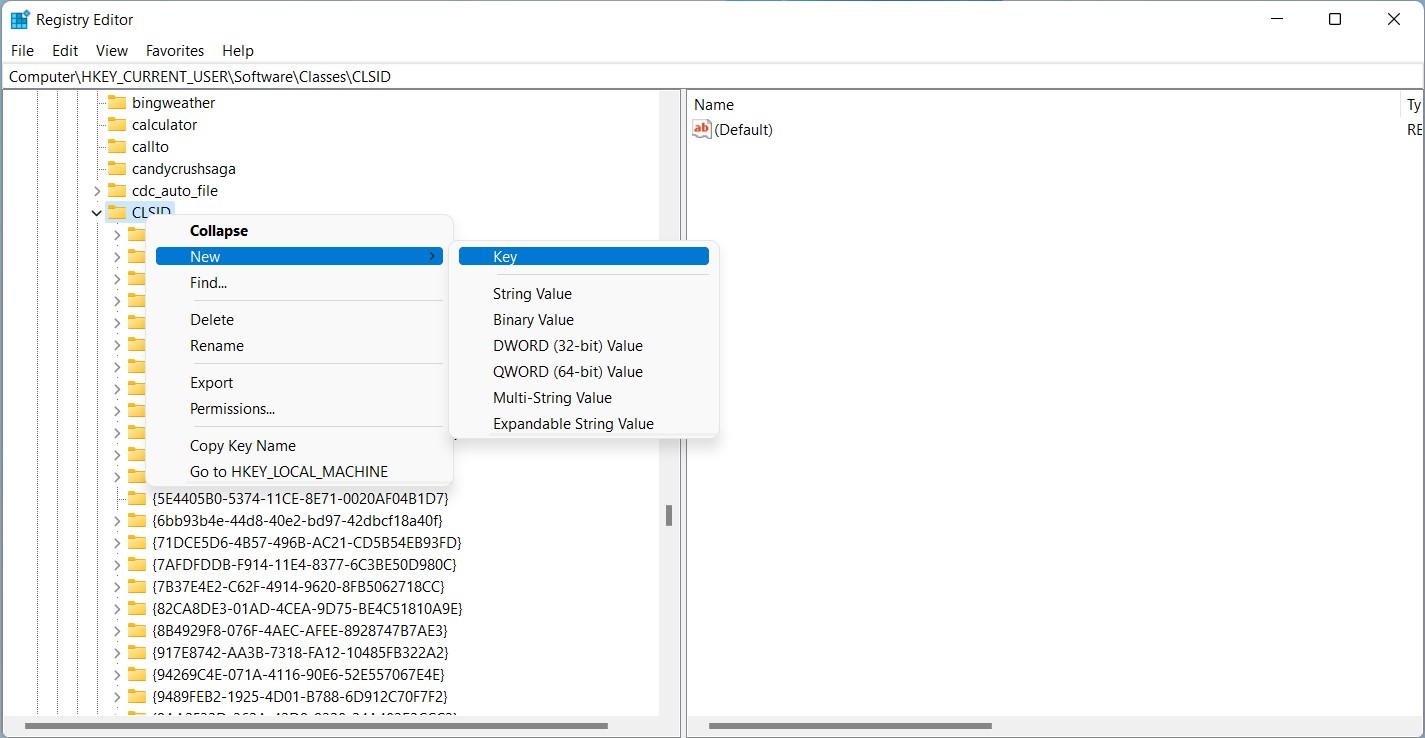
Task: Choose Collapse in the context menu
Action: pyautogui.click(x=299, y=231)
